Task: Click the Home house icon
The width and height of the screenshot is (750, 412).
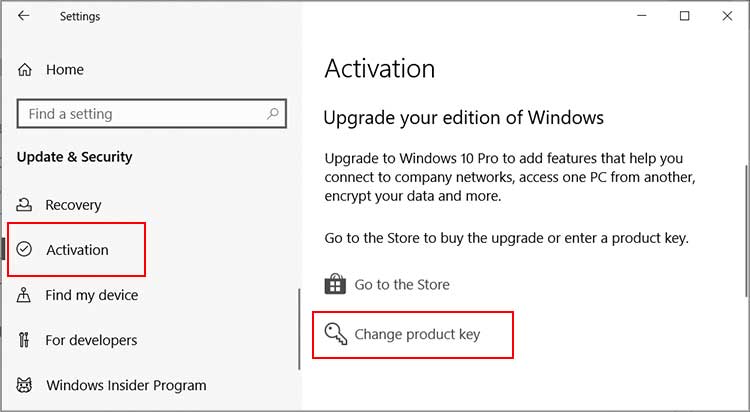Action: click(x=25, y=70)
